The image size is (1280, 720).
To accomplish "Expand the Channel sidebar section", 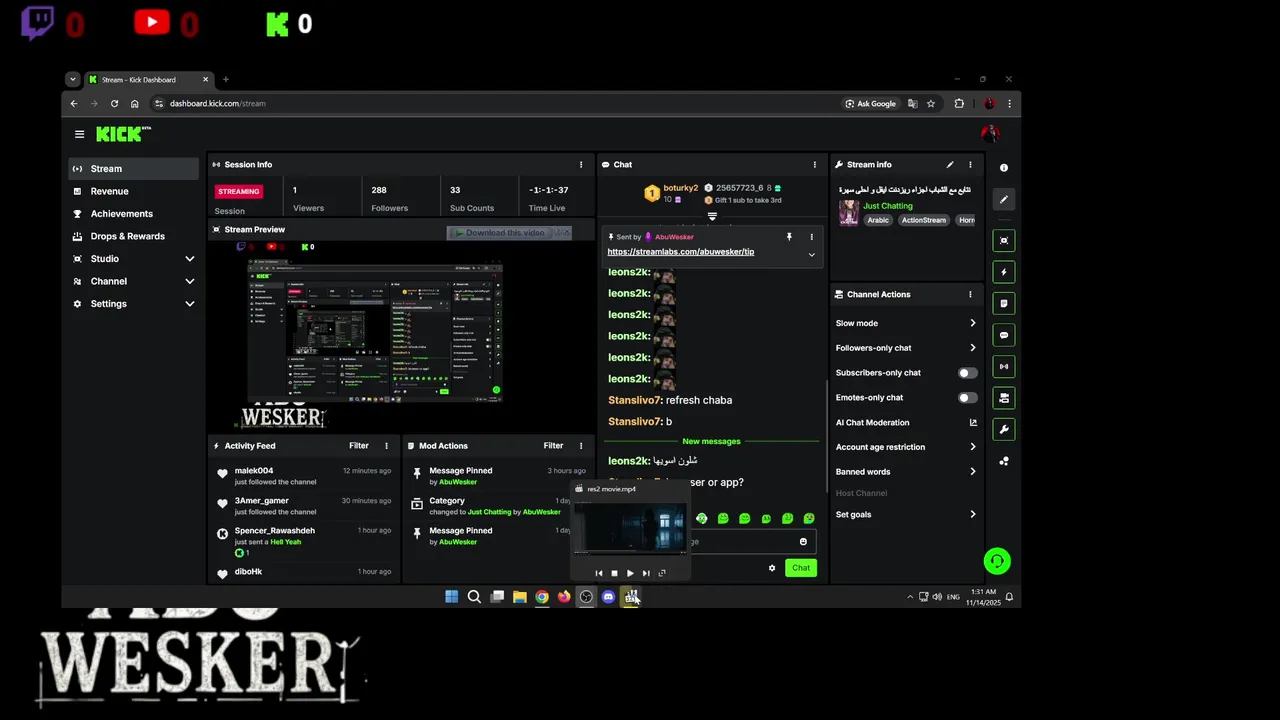I will pos(190,282).
